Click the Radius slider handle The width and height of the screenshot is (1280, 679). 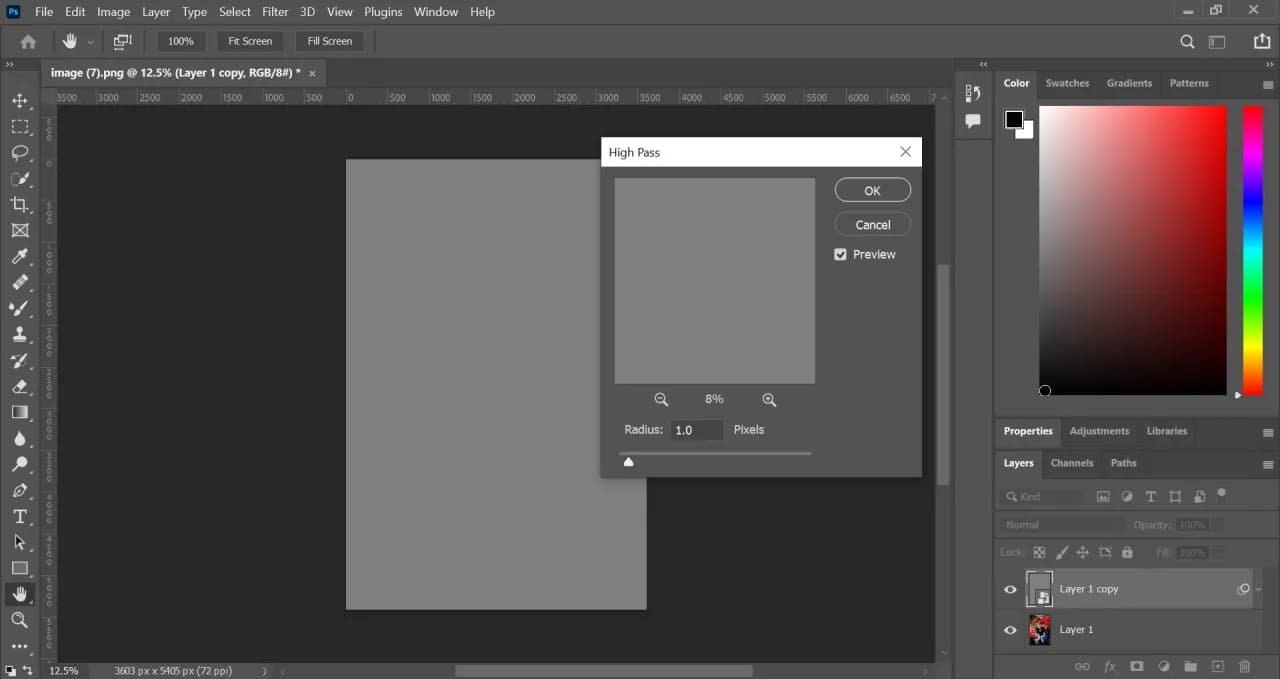628,461
